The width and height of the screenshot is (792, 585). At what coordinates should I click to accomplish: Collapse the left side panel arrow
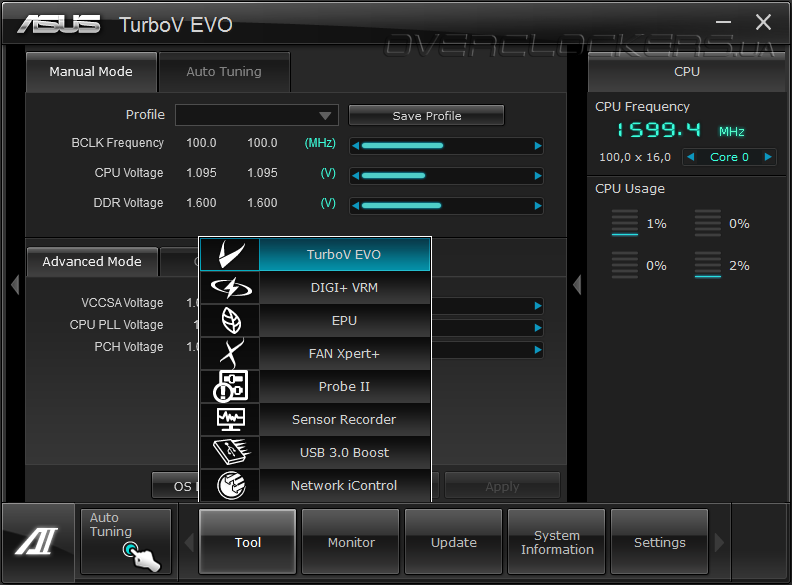[15, 284]
